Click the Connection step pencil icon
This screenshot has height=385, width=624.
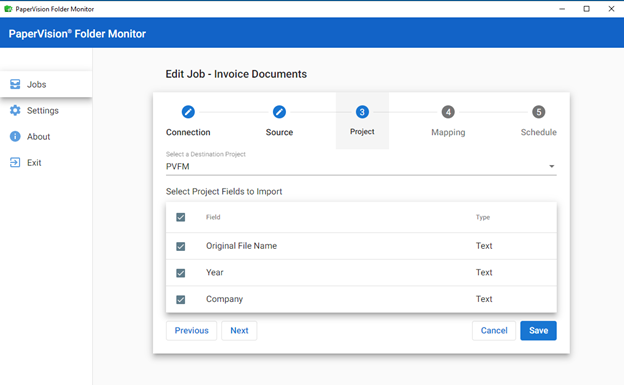click(188, 112)
